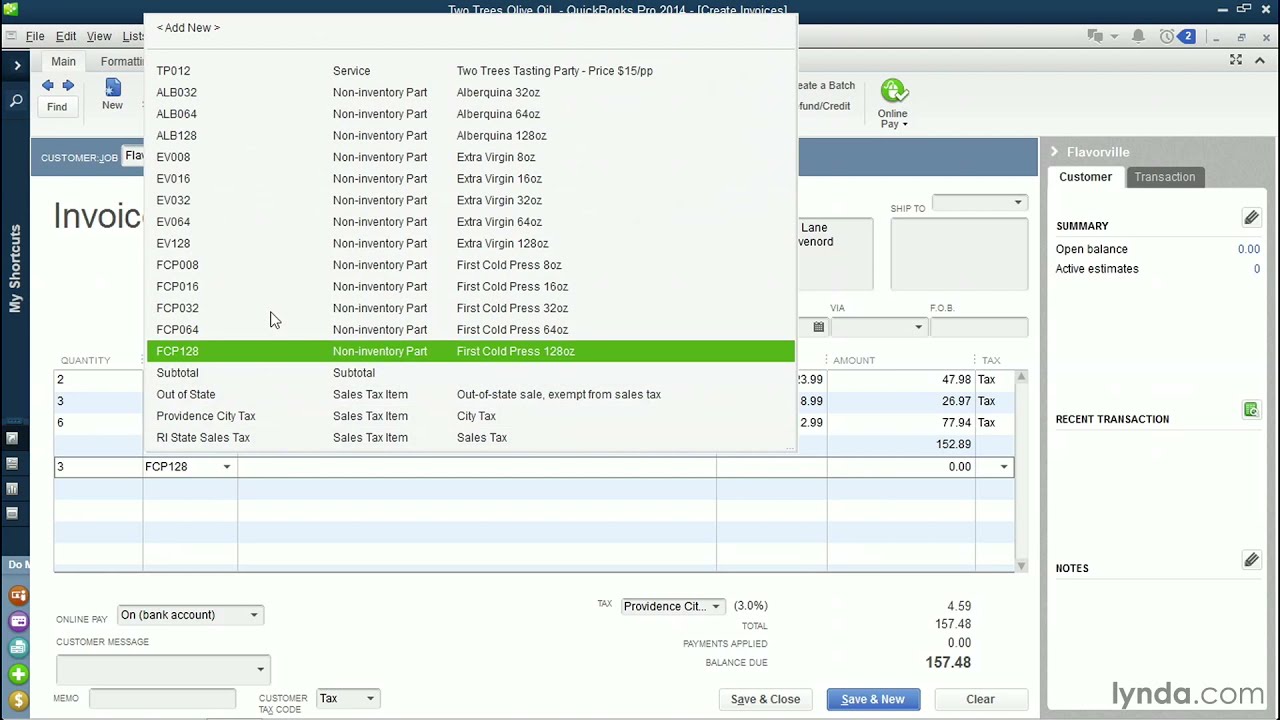Click the next invoice right arrow
Screen dimensions: 1280x720
pyautogui.click(x=68, y=86)
